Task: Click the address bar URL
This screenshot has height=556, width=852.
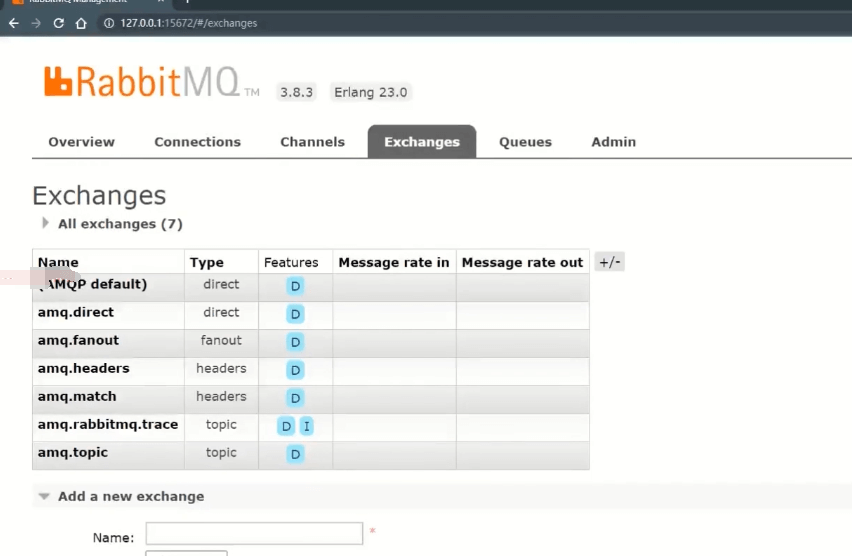Action: tap(189, 23)
